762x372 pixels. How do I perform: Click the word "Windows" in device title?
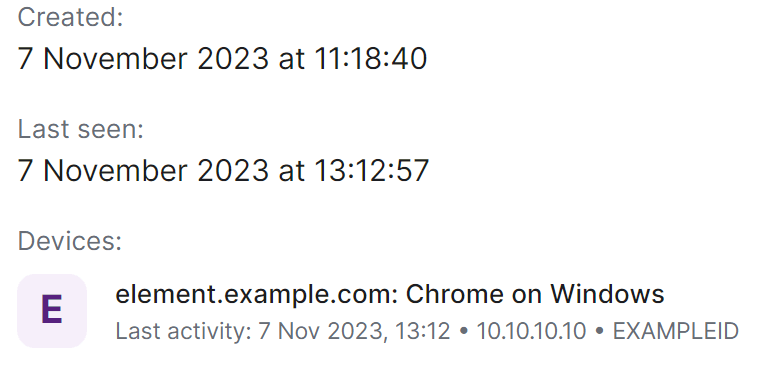(x=607, y=294)
